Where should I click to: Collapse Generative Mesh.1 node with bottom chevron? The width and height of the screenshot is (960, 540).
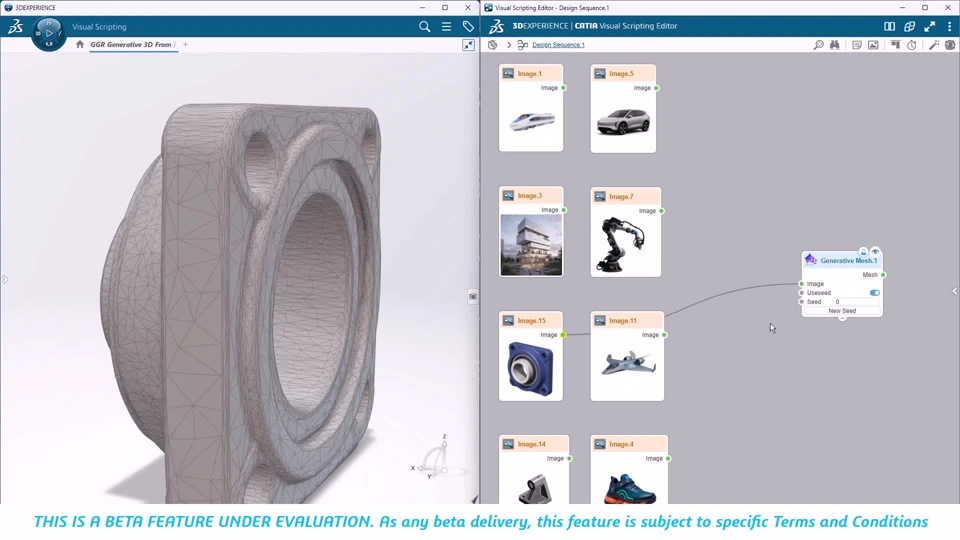pos(842,318)
